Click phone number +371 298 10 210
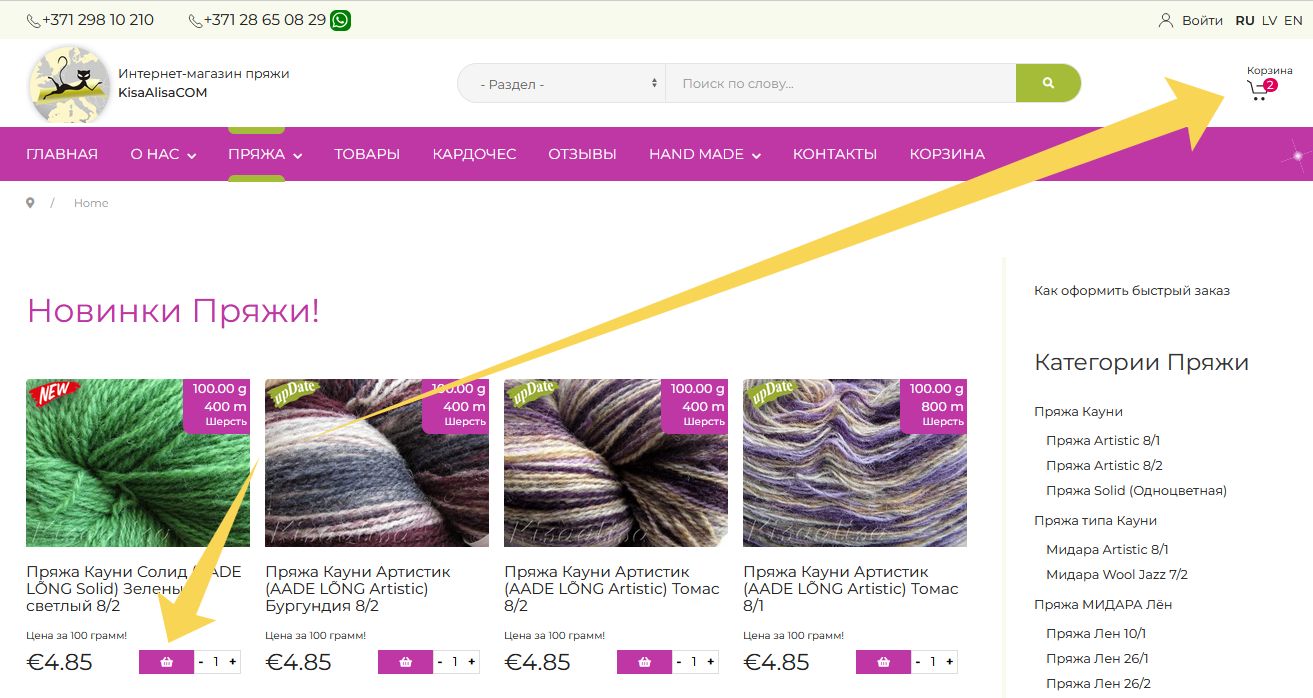 point(98,20)
